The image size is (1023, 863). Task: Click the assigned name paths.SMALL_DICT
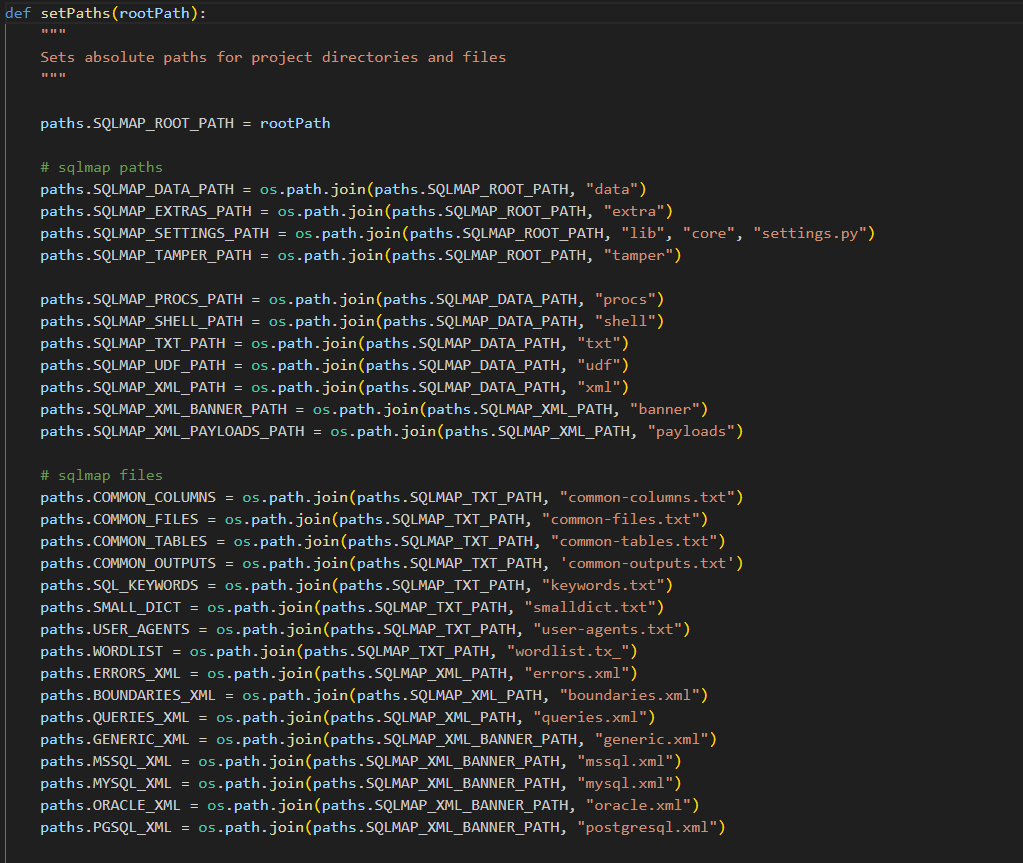point(110,607)
